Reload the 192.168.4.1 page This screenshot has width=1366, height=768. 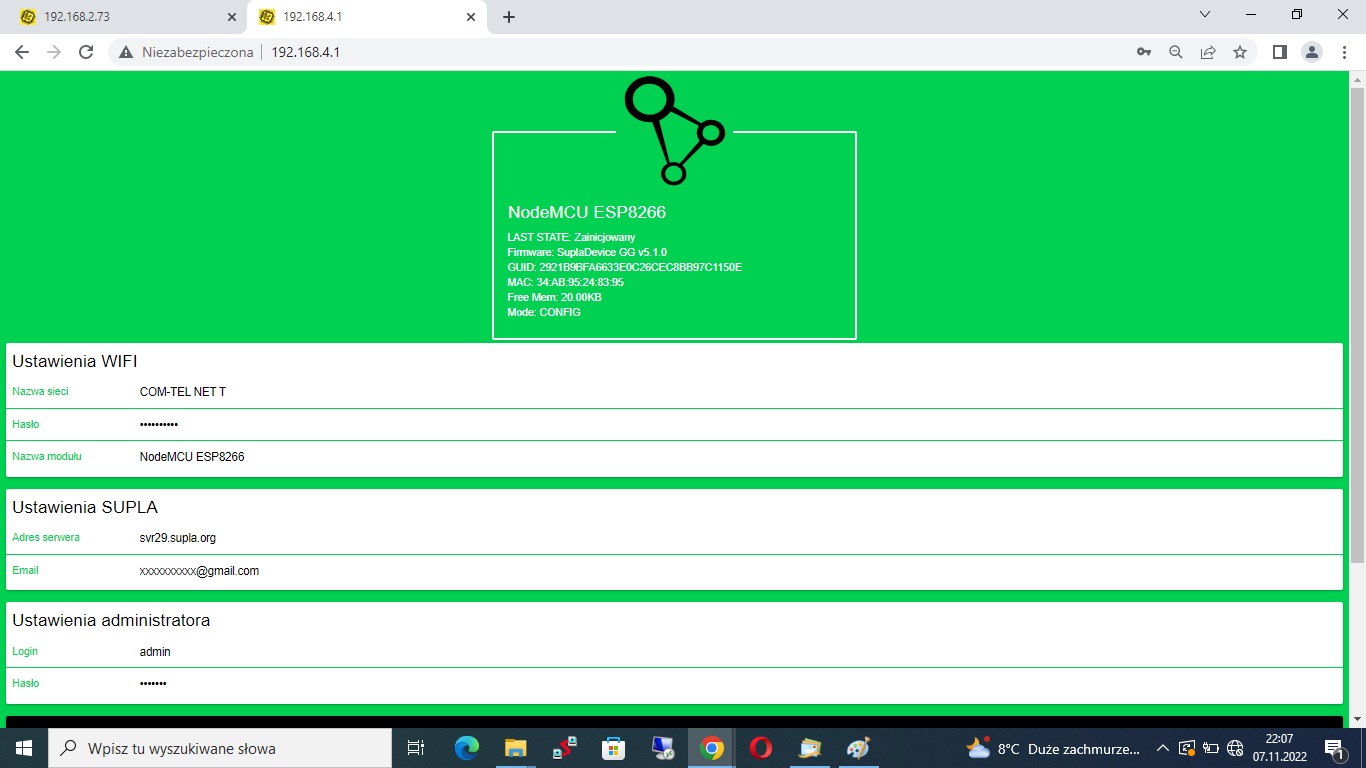point(86,52)
